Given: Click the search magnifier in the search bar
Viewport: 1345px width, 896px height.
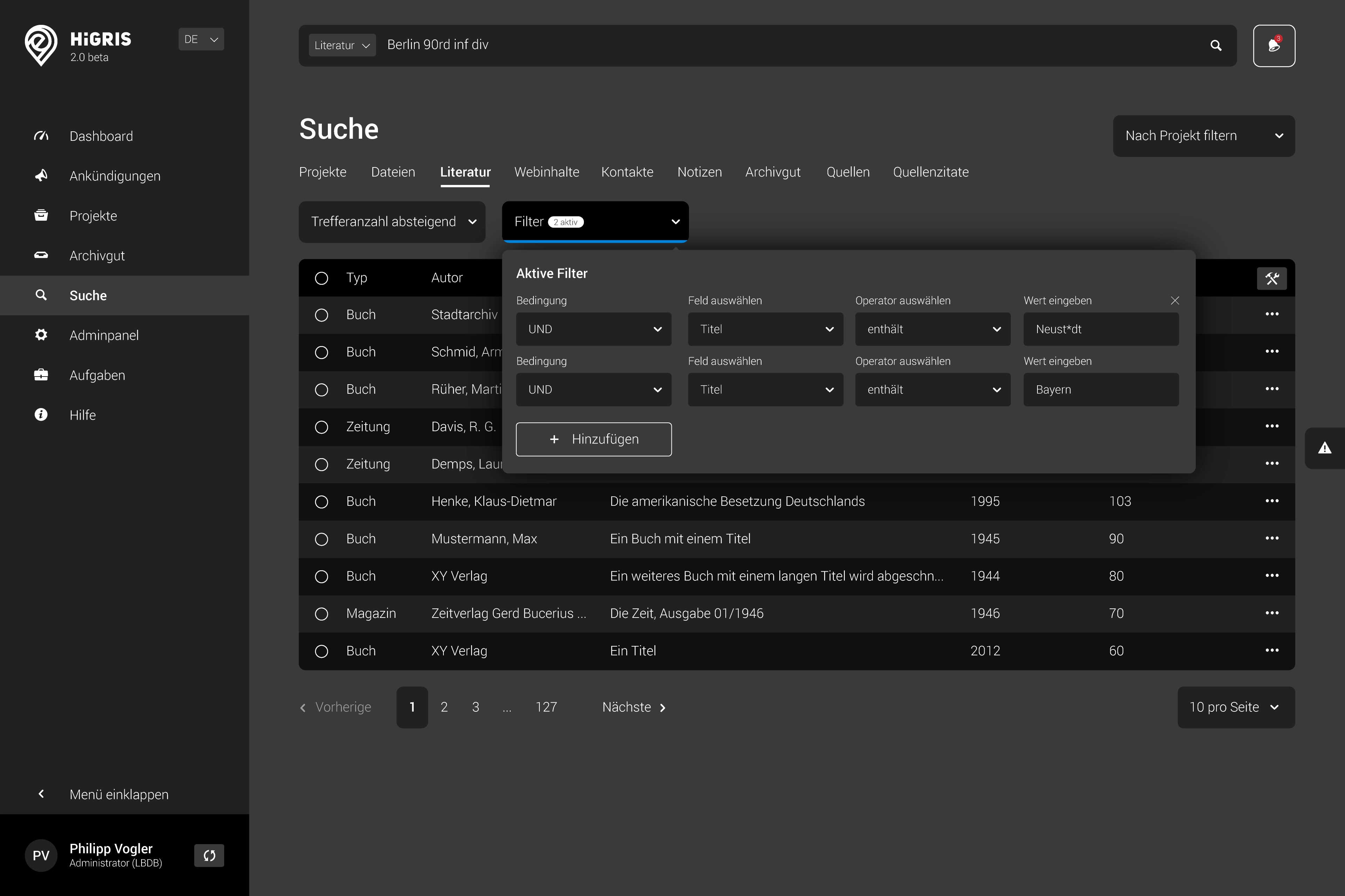Looking at the screenshot, I should (x=1215, y=46).
